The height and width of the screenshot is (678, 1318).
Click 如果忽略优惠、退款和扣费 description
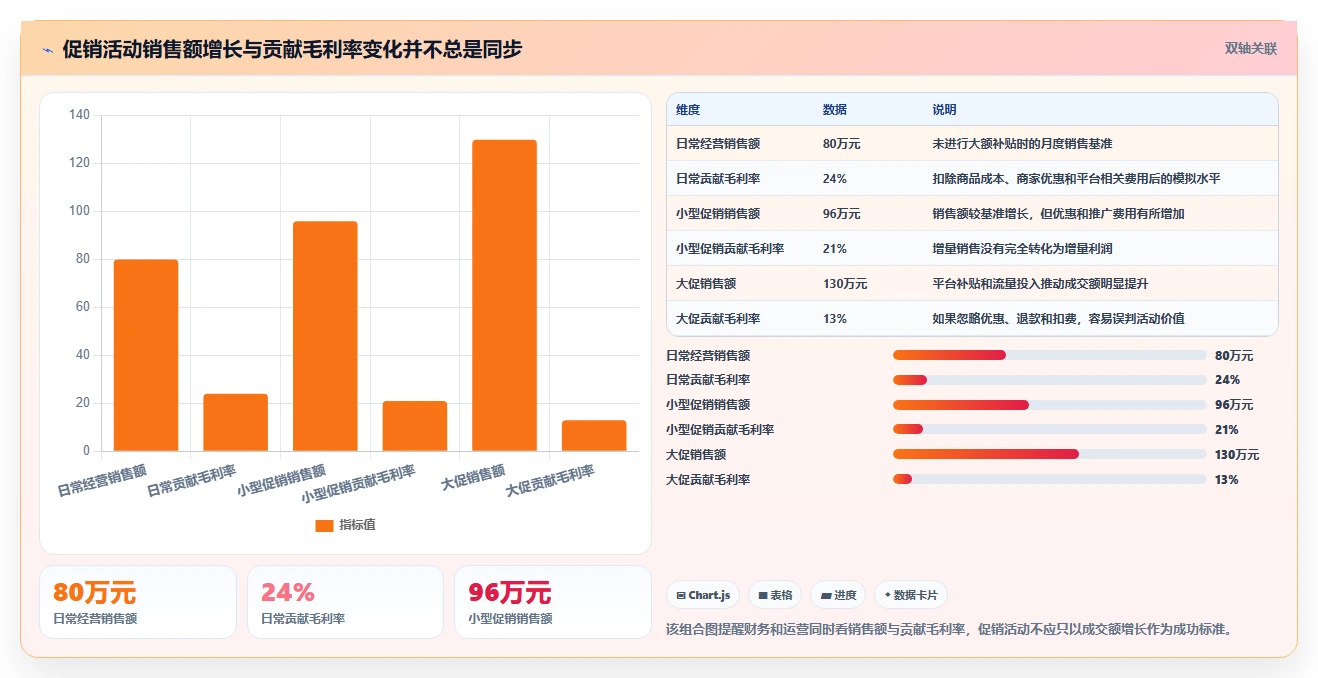point(1058,319)
